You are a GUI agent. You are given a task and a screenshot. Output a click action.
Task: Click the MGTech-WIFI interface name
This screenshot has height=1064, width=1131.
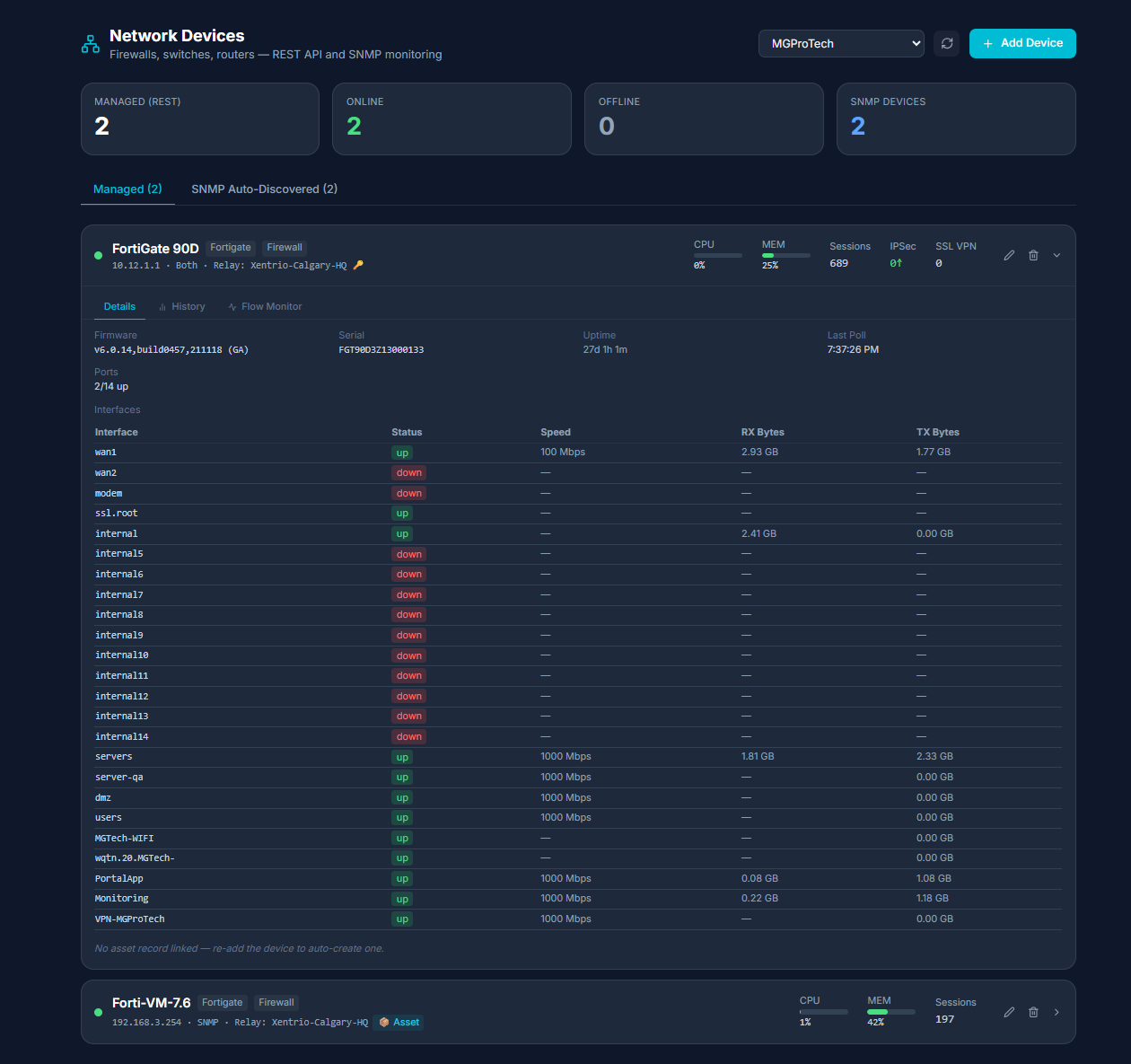[x=124, y=839]
